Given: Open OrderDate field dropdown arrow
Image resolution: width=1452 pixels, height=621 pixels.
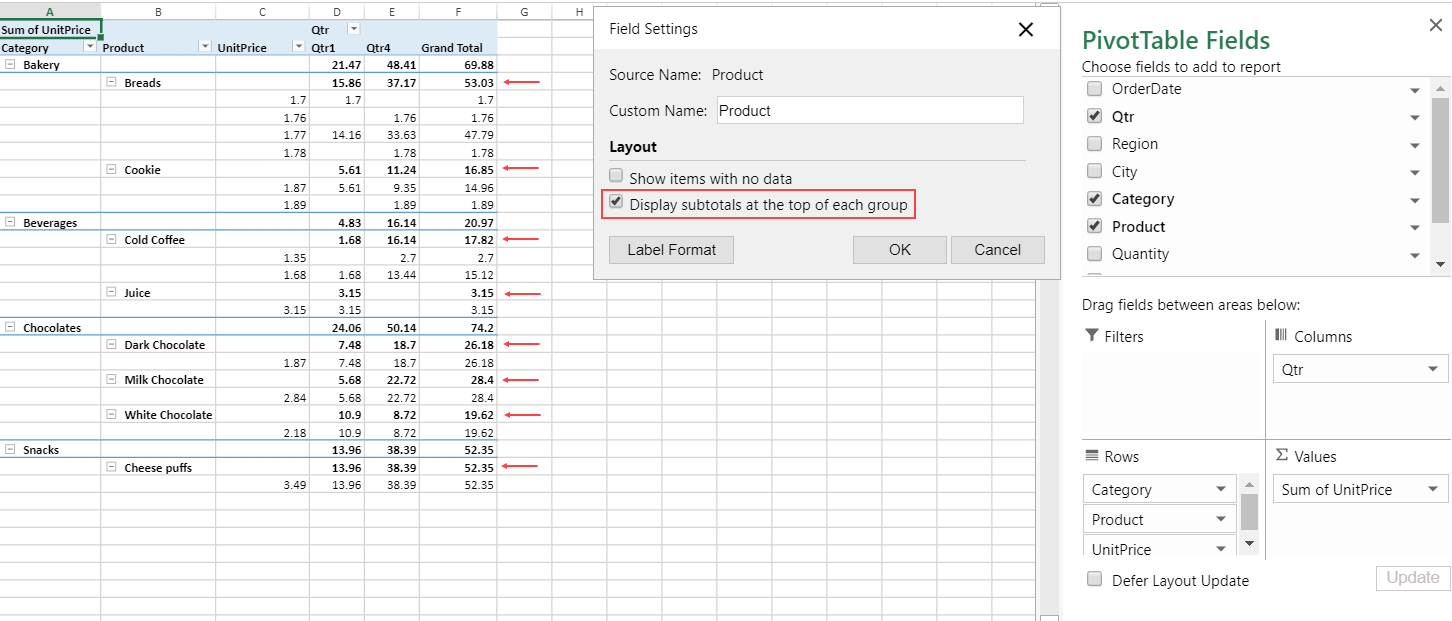Looking at the screenshot, I should point(1415,91).
